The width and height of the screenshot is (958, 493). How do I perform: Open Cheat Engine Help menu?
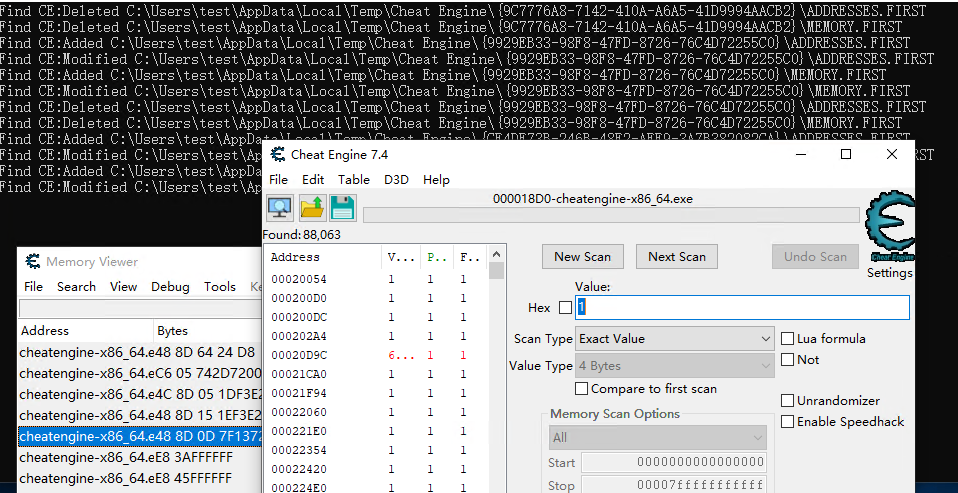pyautogui.click(x=436, y=180)
